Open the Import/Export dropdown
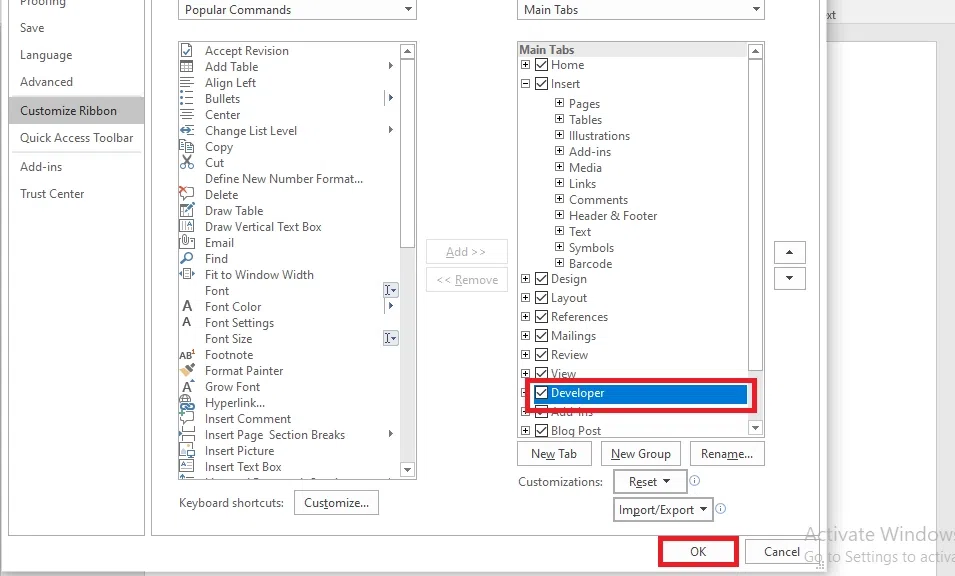The height and width of the screenshot is (576, 955). (x=663, y=510)
